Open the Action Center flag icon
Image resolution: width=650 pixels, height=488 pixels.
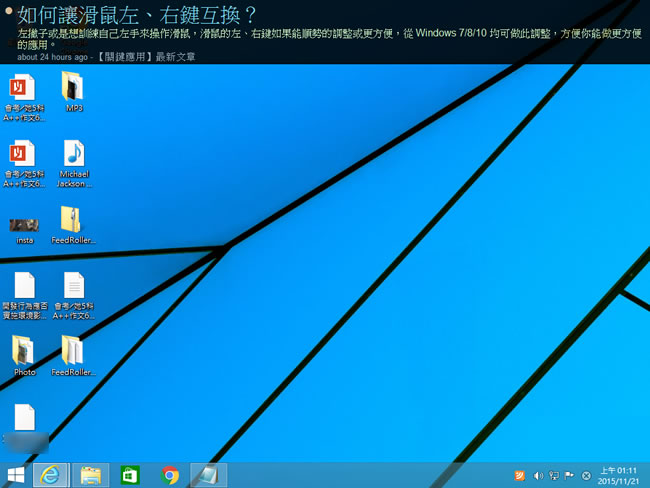pos(569,475)
